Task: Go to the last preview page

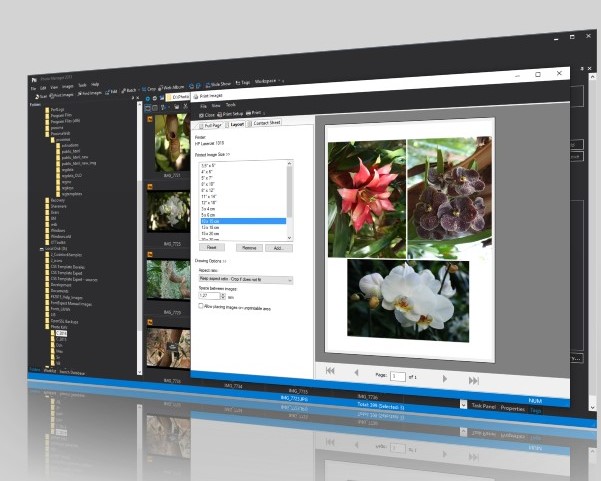Action: 474,381
